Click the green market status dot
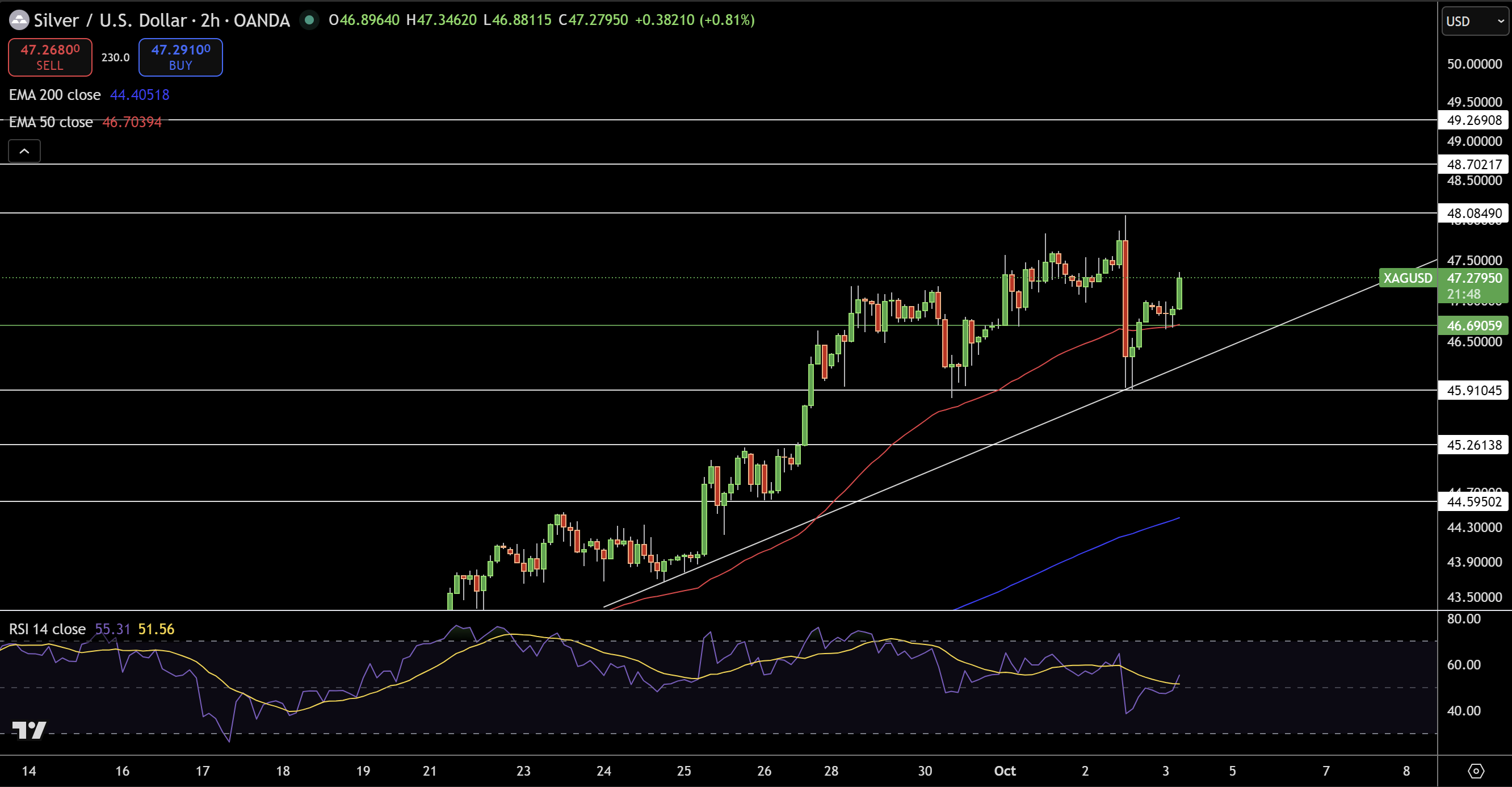This screenshot has height=787, width=1512. click(x=309, y=20)
